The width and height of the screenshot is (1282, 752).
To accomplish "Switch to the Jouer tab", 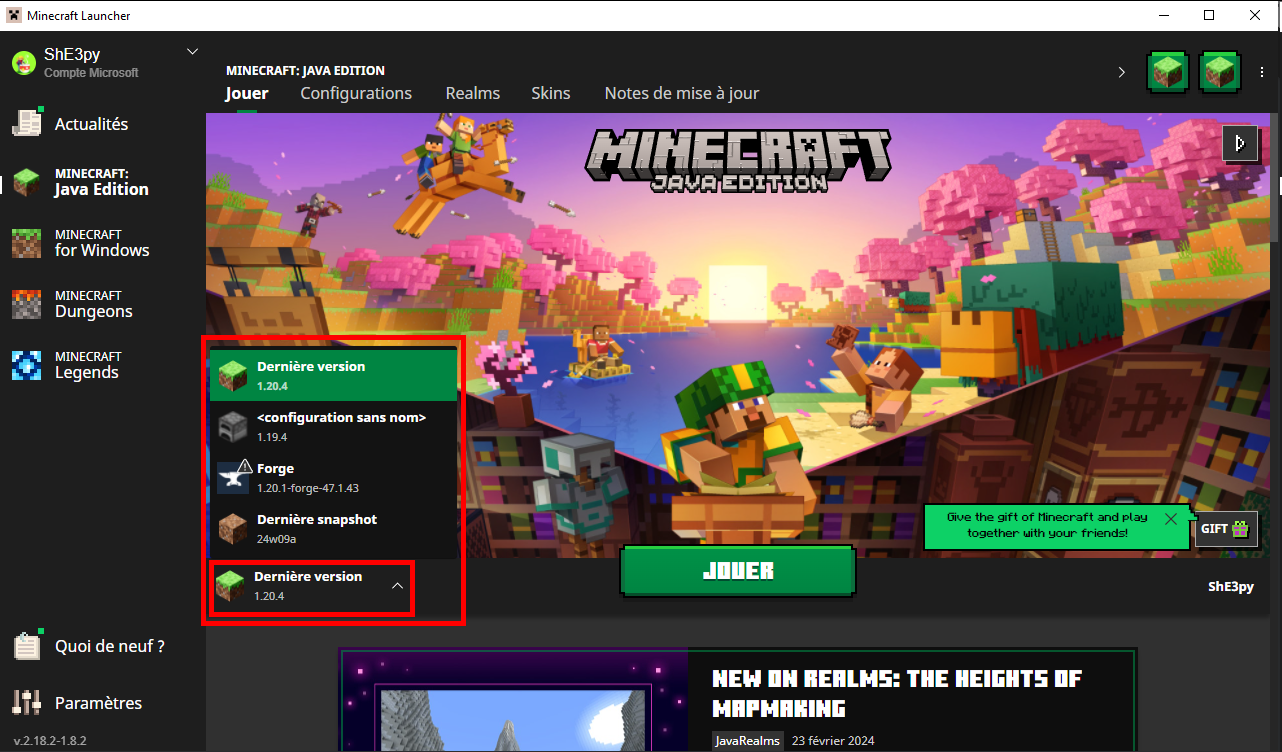I will [247, 93].
